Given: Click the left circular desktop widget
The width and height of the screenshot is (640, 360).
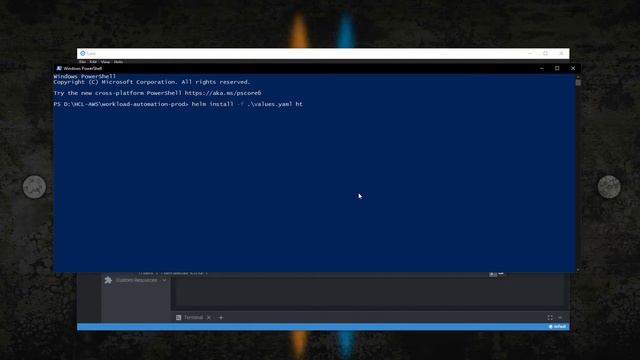Looking at the screenshot, I should (34, 187).
